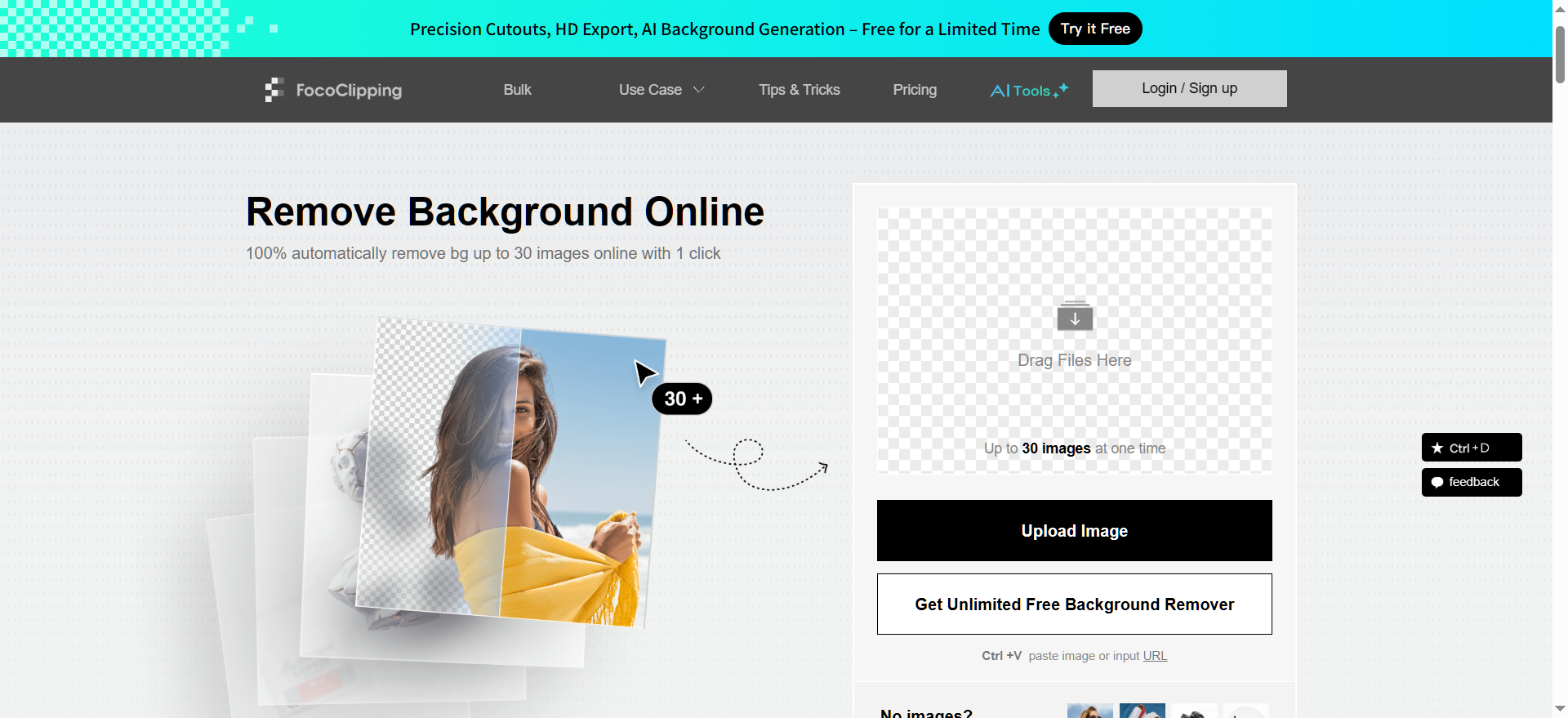Open Tips & Tricks page
The height and width of the screenshot is (718, 1568).
[799, 90]
